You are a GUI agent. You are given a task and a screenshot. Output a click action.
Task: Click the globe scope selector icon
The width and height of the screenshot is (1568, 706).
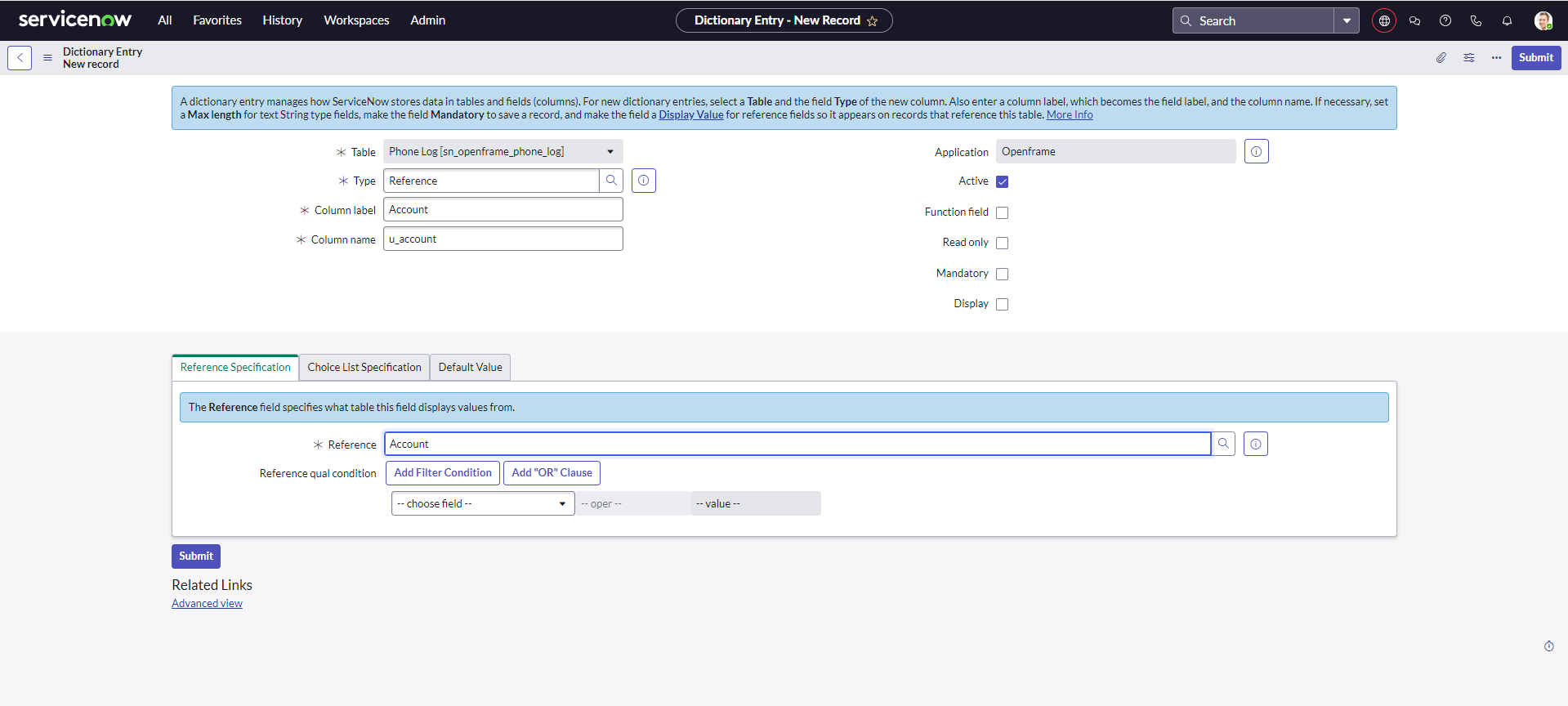click(1384, 21)
